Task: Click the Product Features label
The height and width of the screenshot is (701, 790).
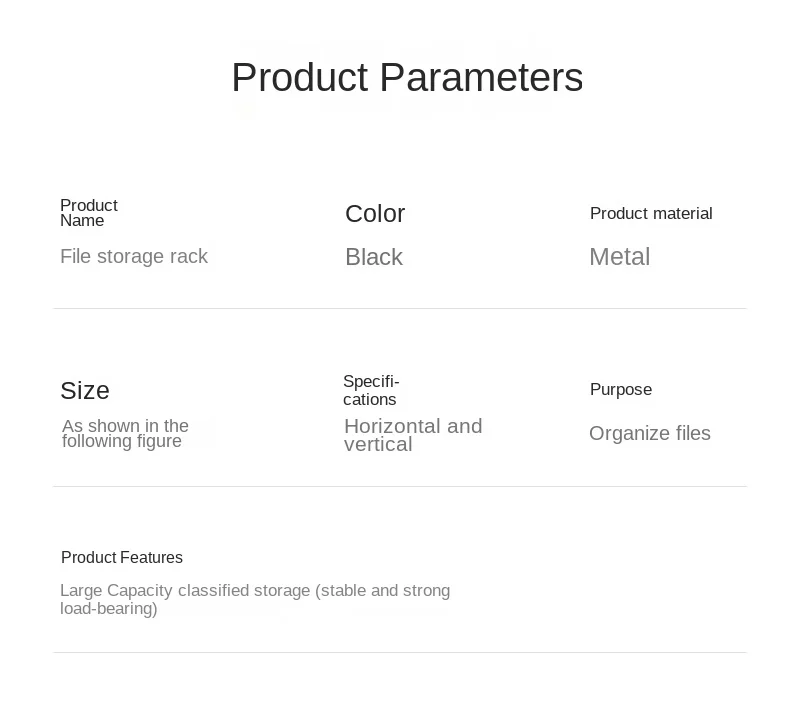Action: [x=121, y=558]
